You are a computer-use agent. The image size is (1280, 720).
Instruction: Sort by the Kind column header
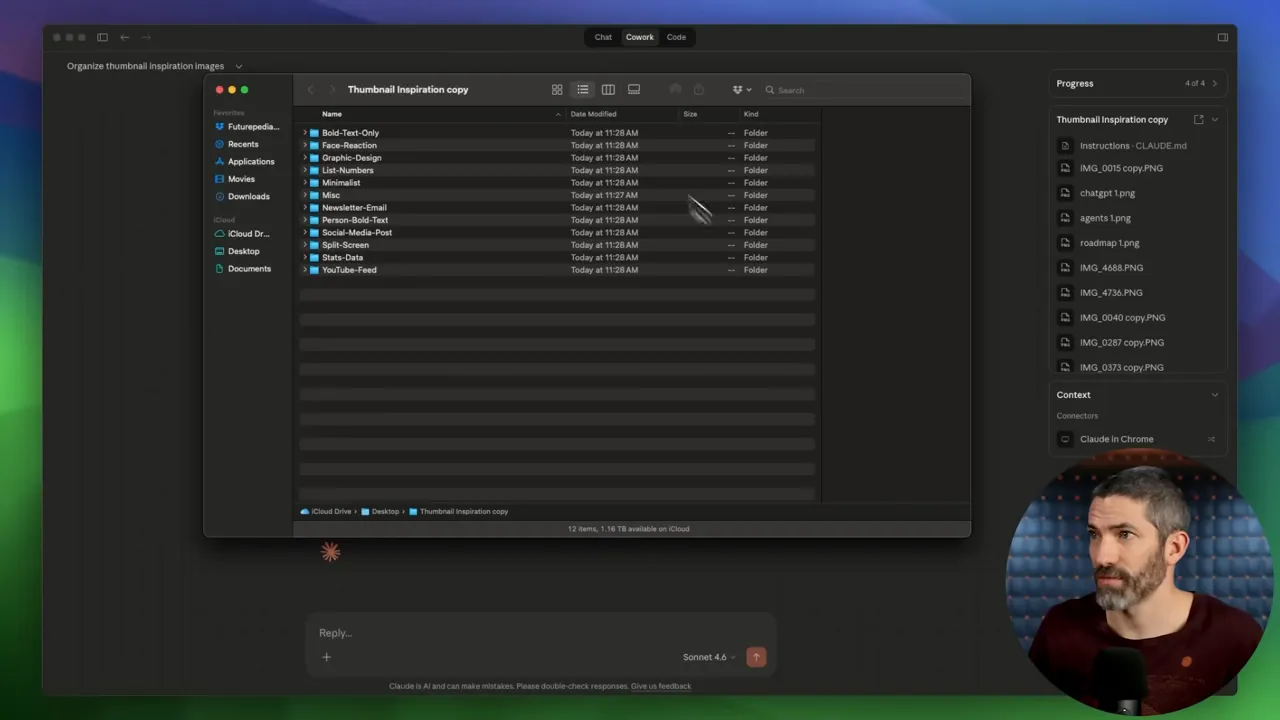coord(751,114)
